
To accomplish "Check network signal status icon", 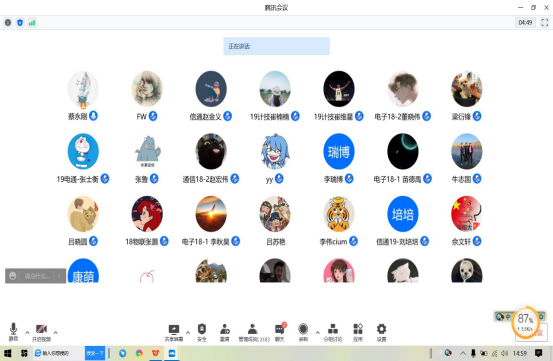I will [x=32, y=23].
